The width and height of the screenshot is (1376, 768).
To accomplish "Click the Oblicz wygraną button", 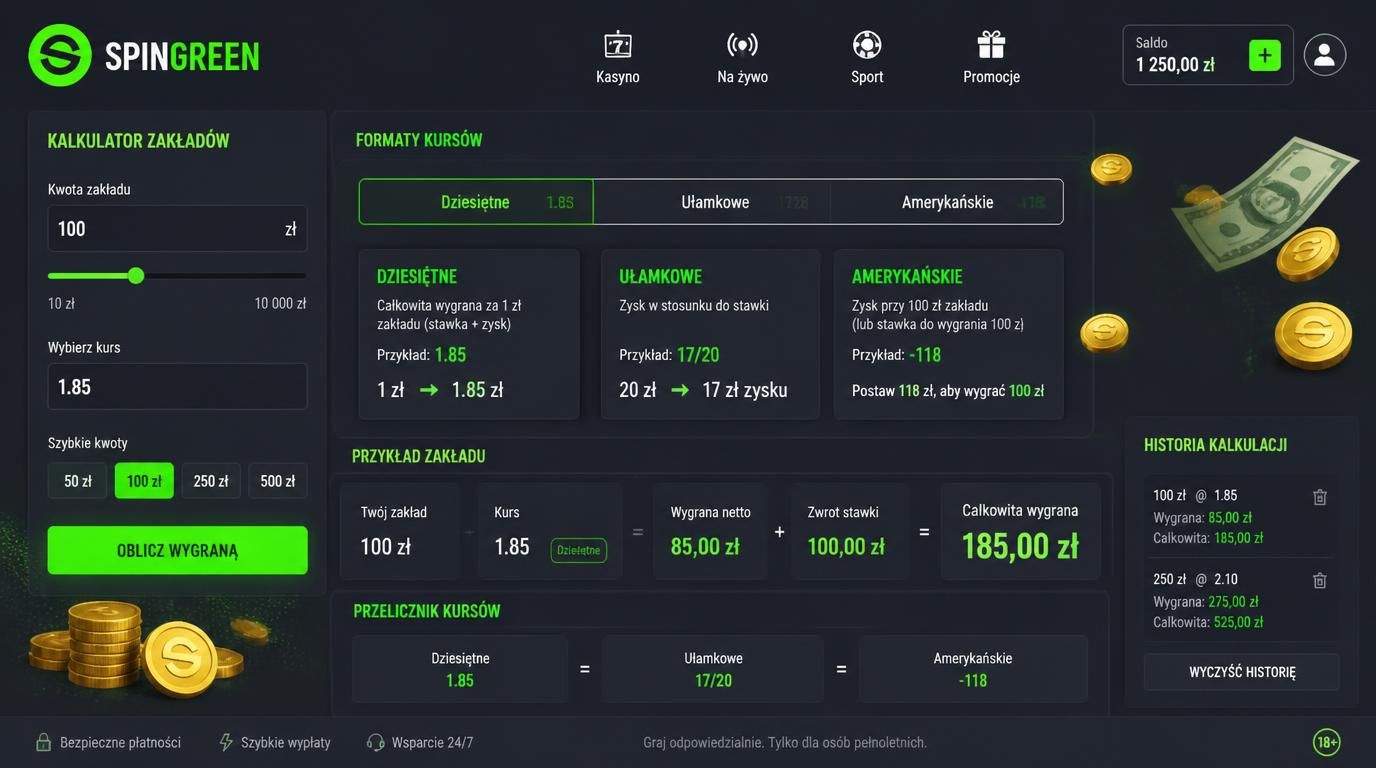I will pyautogui.click(x=178, y=550).
